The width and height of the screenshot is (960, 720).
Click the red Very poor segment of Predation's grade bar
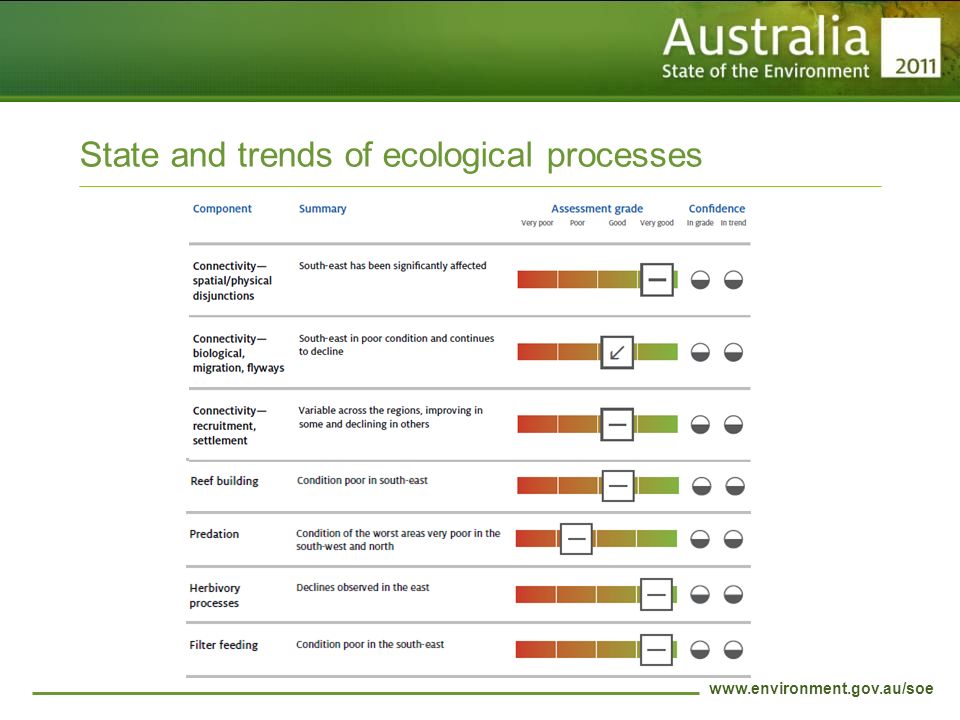536,539
